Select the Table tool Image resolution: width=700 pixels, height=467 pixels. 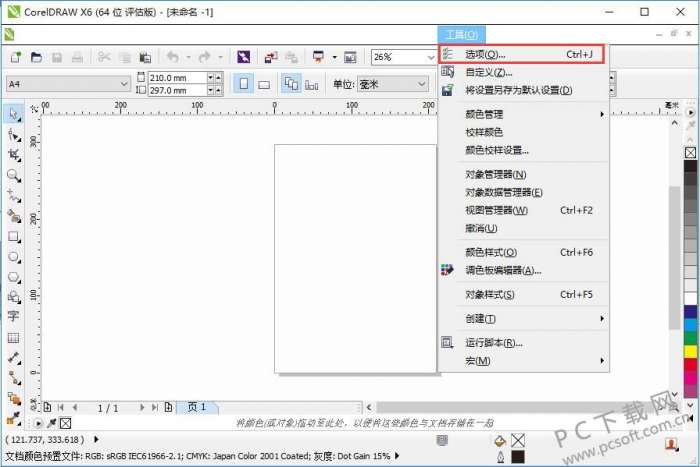click(x=13, y=338)
